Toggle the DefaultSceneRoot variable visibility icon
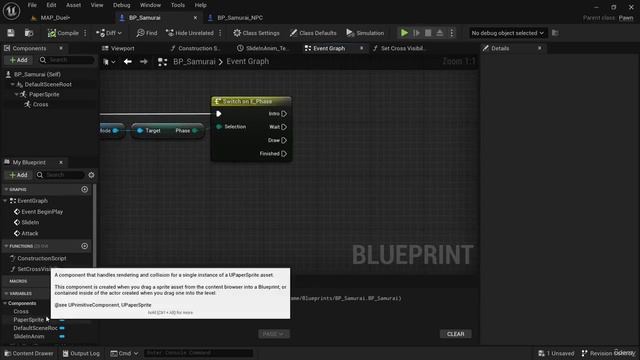This screenshot has width=640, height=360. (x=62, y=328)
